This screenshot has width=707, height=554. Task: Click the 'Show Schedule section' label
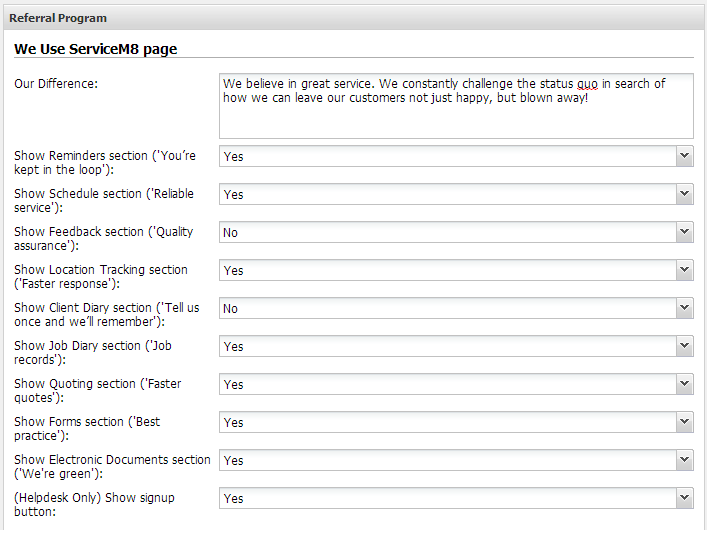(x=104, y=201)
